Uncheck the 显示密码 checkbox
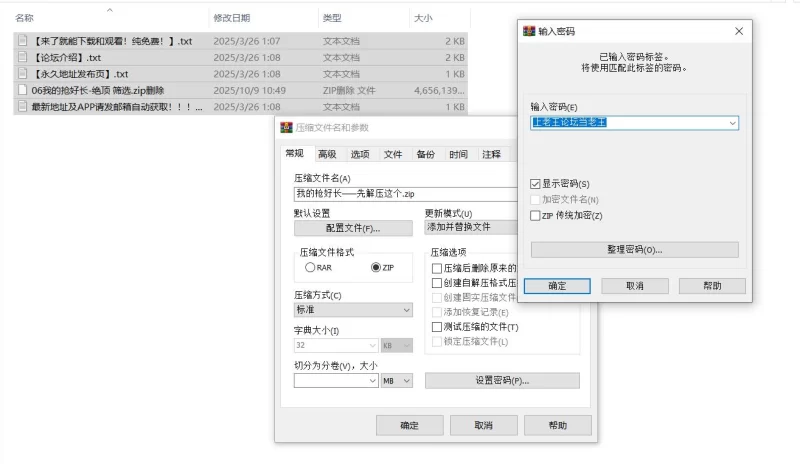This screenshot has width=800, height=464. coord(536,184)
